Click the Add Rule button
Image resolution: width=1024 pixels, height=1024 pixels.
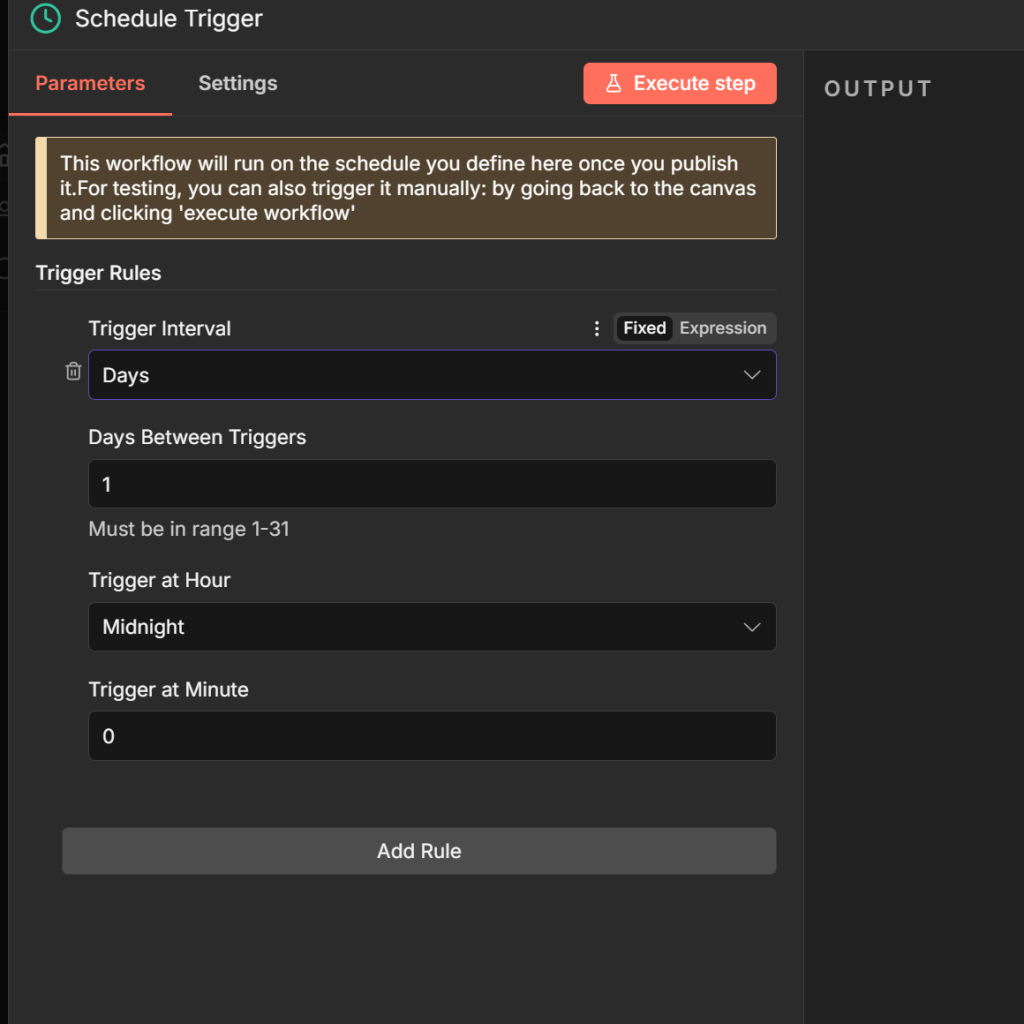click(x=419, y=851)
